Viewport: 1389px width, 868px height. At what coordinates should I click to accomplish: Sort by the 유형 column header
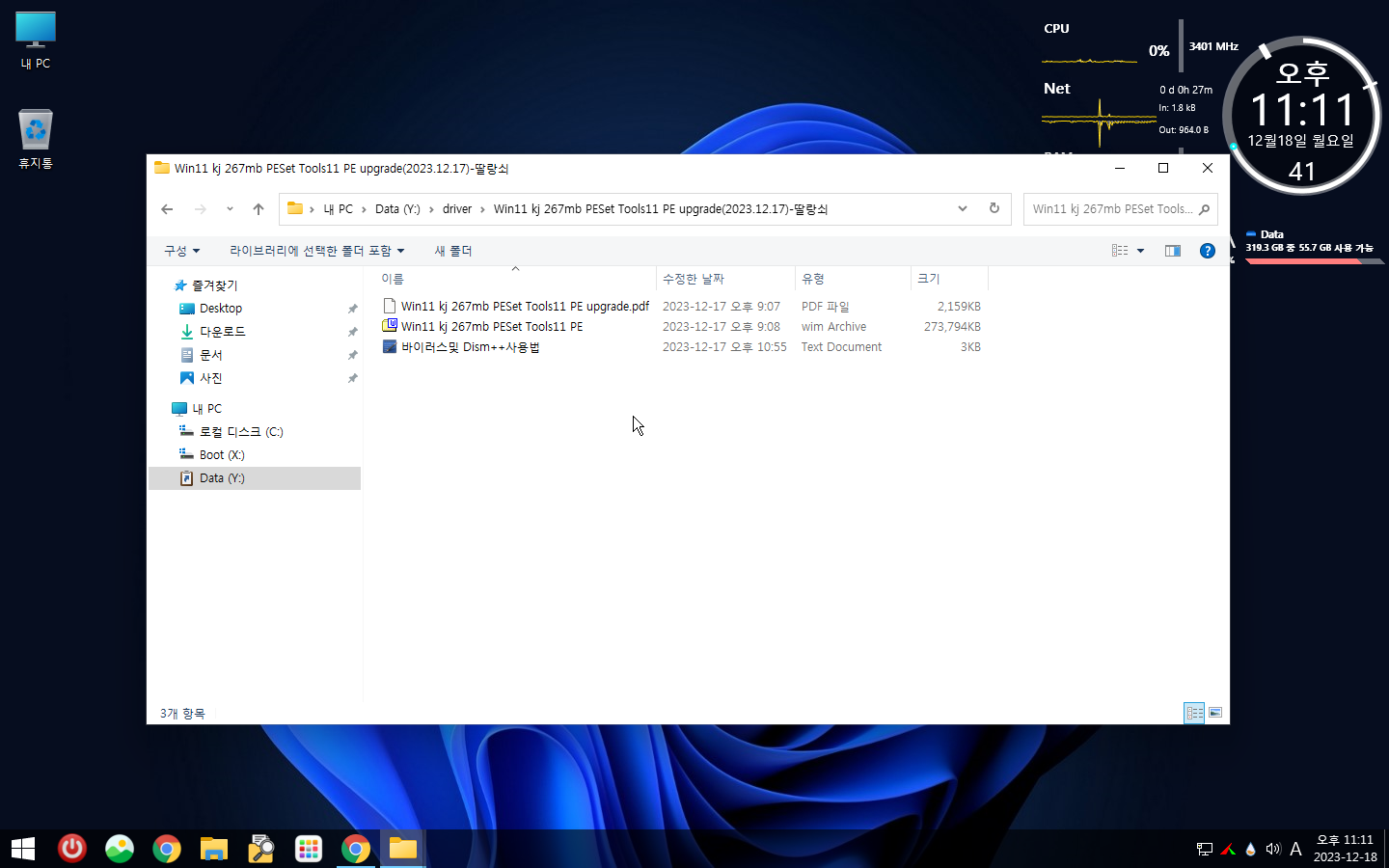[x=853, y=279]
